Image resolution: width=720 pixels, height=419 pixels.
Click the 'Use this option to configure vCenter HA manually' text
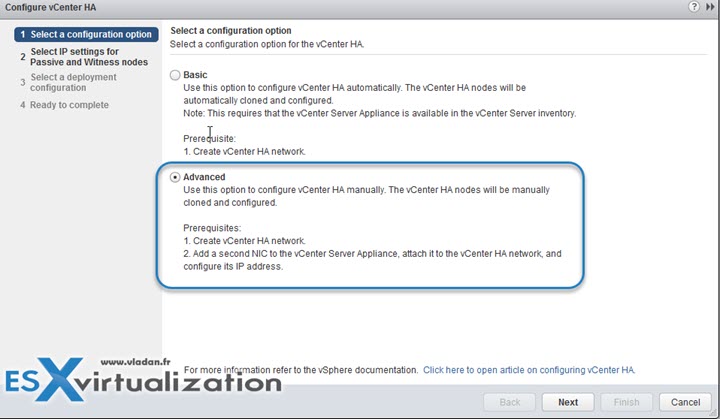click(366, 196)
